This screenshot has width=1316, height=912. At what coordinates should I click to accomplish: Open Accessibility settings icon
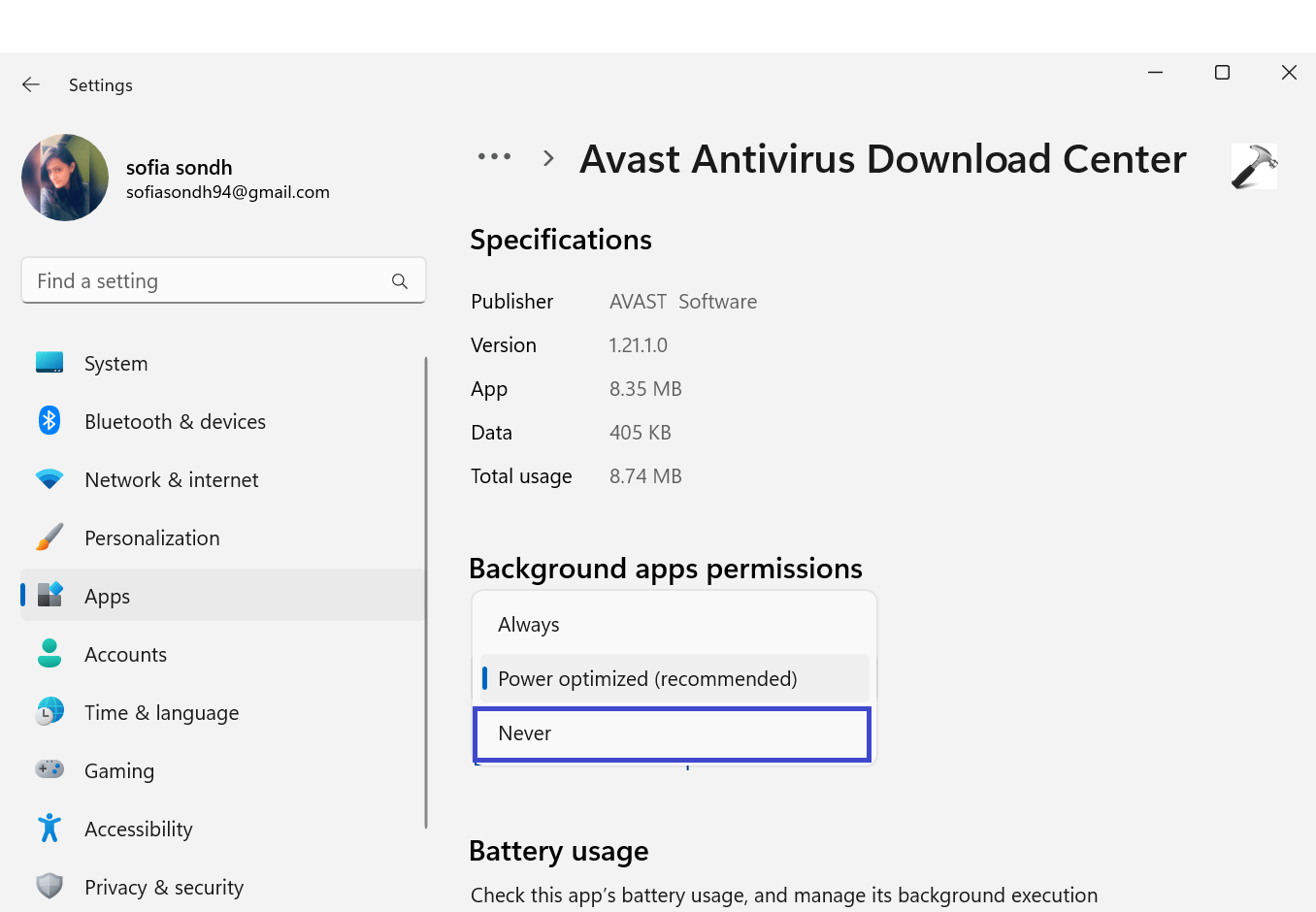click(49, 828)
